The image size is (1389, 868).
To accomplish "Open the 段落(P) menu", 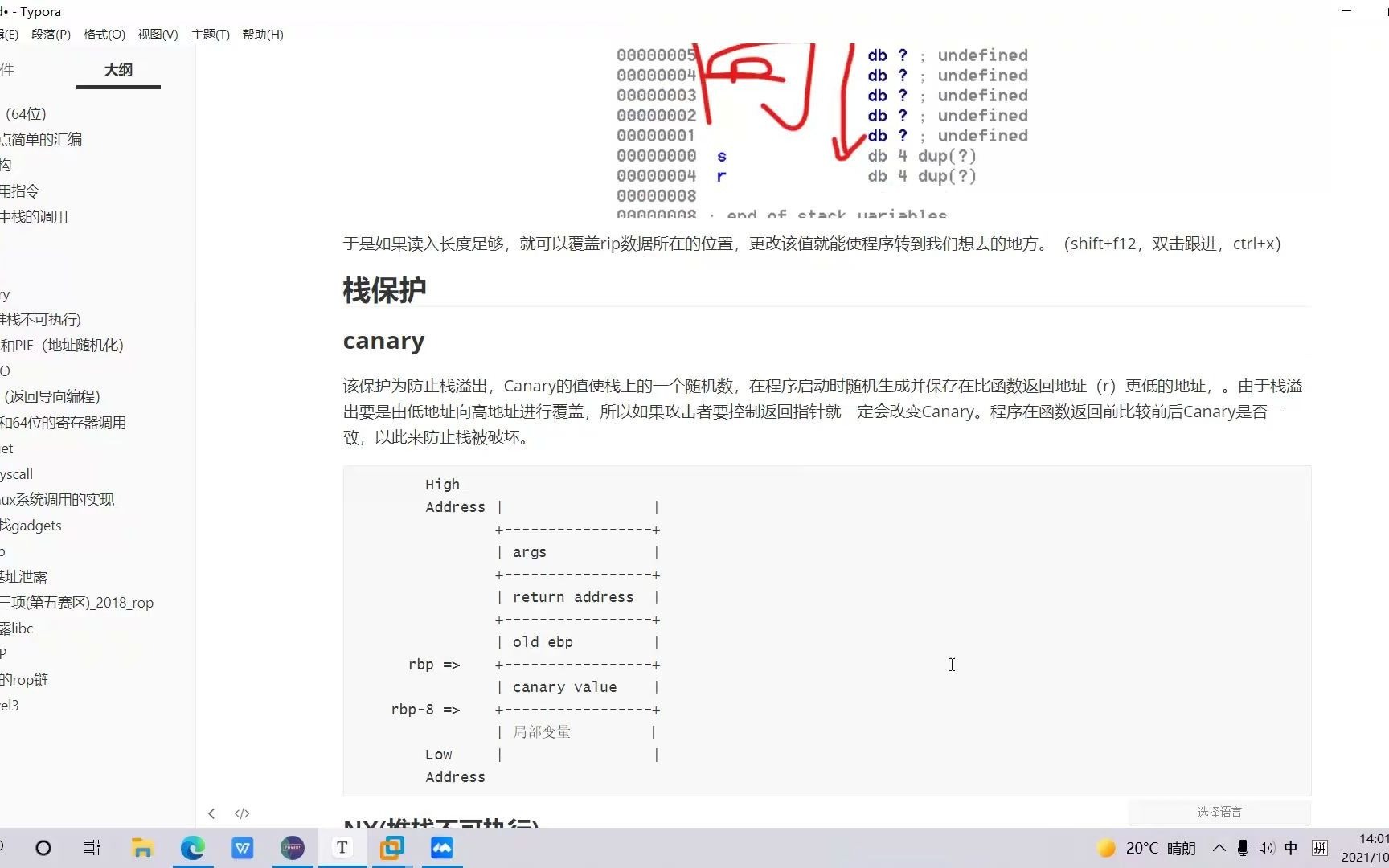I will 51,35.
